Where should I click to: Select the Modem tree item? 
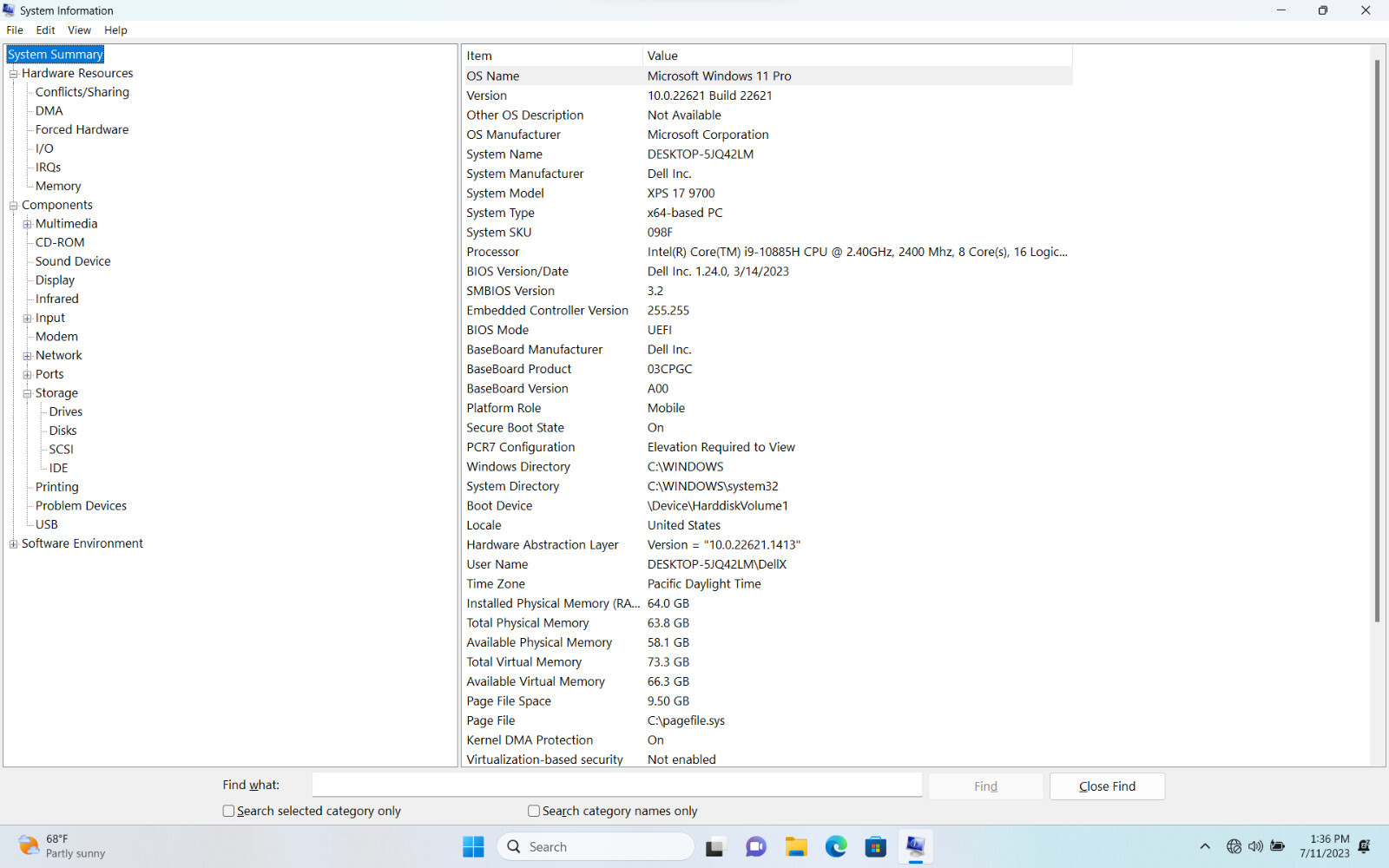click(x=56, y=337)
